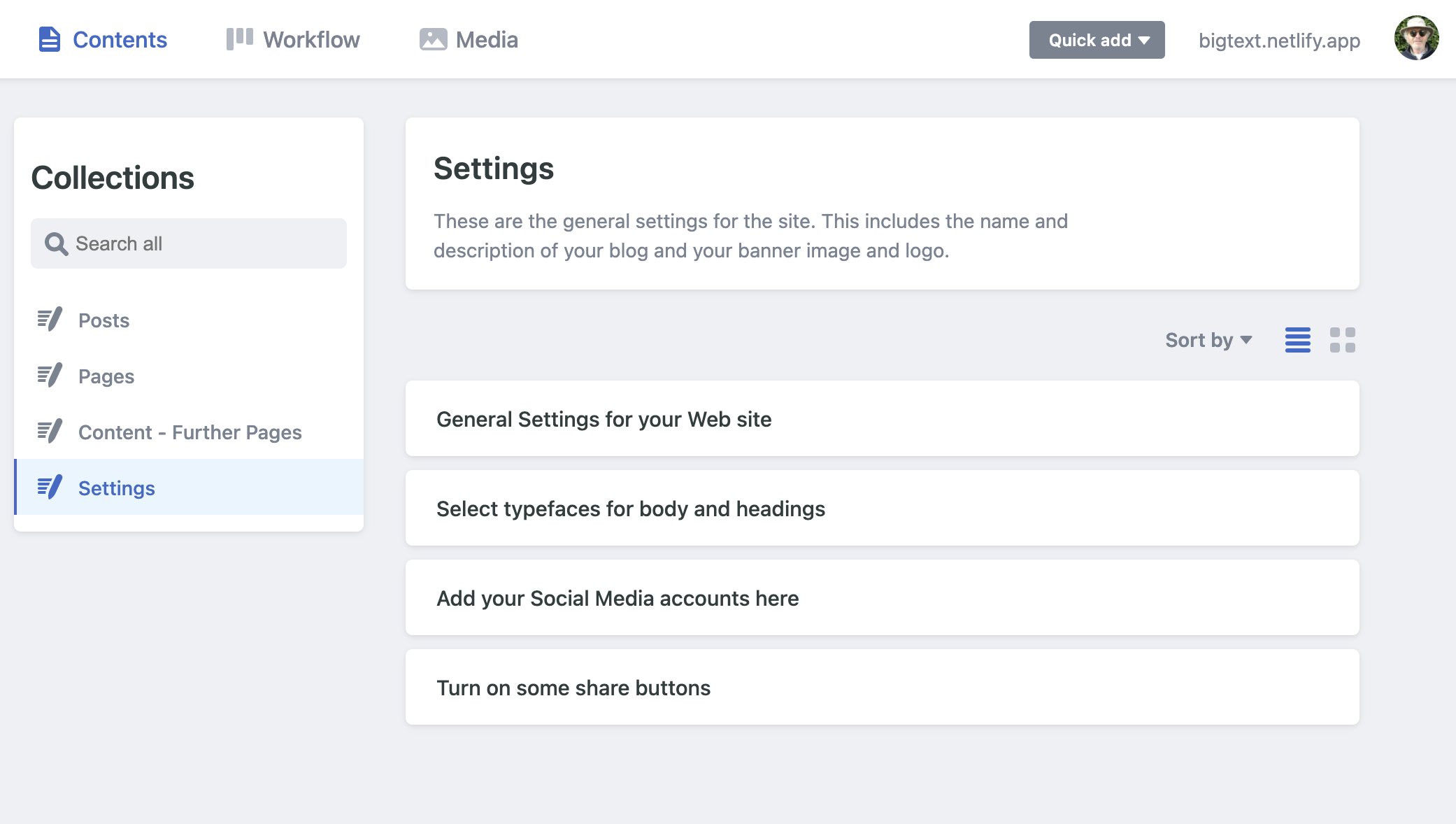Screen dimensions: 1456x824
Task: Click the search magnifier icon
Action: [x=56, y=243]
